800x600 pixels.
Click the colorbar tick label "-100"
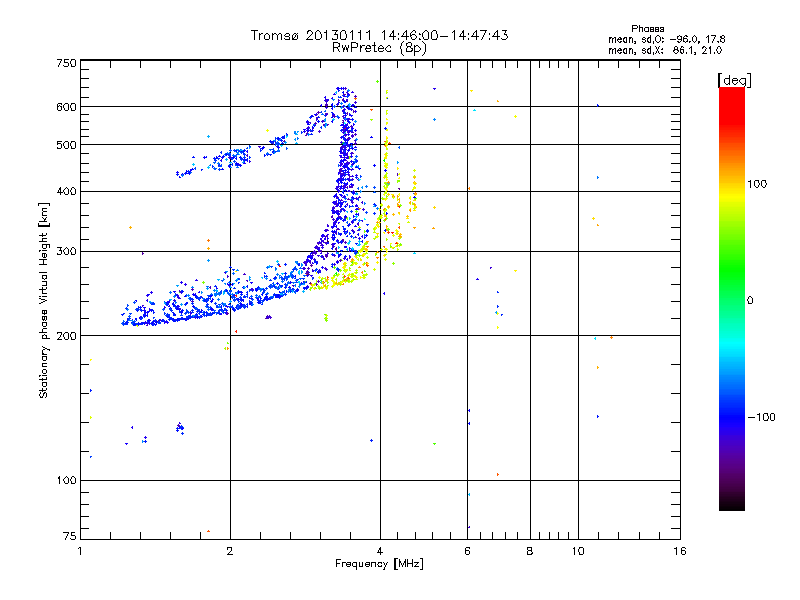pyautogui.click(x=761, y=417)
